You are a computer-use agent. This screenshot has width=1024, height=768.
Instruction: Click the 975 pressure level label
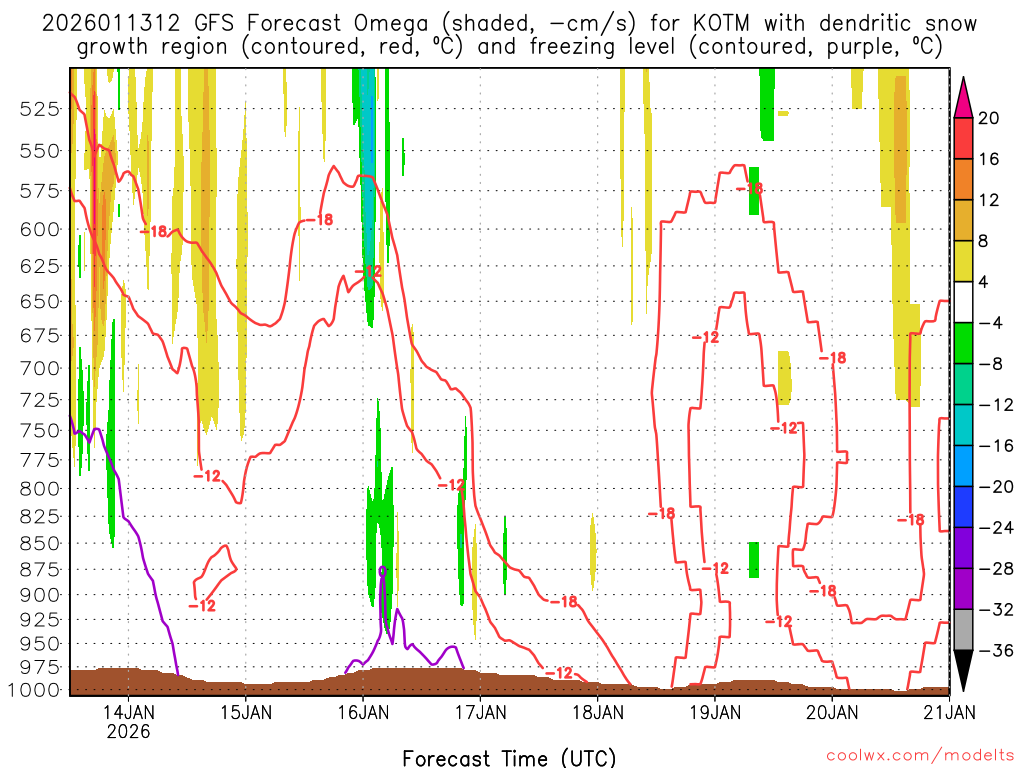40,667
